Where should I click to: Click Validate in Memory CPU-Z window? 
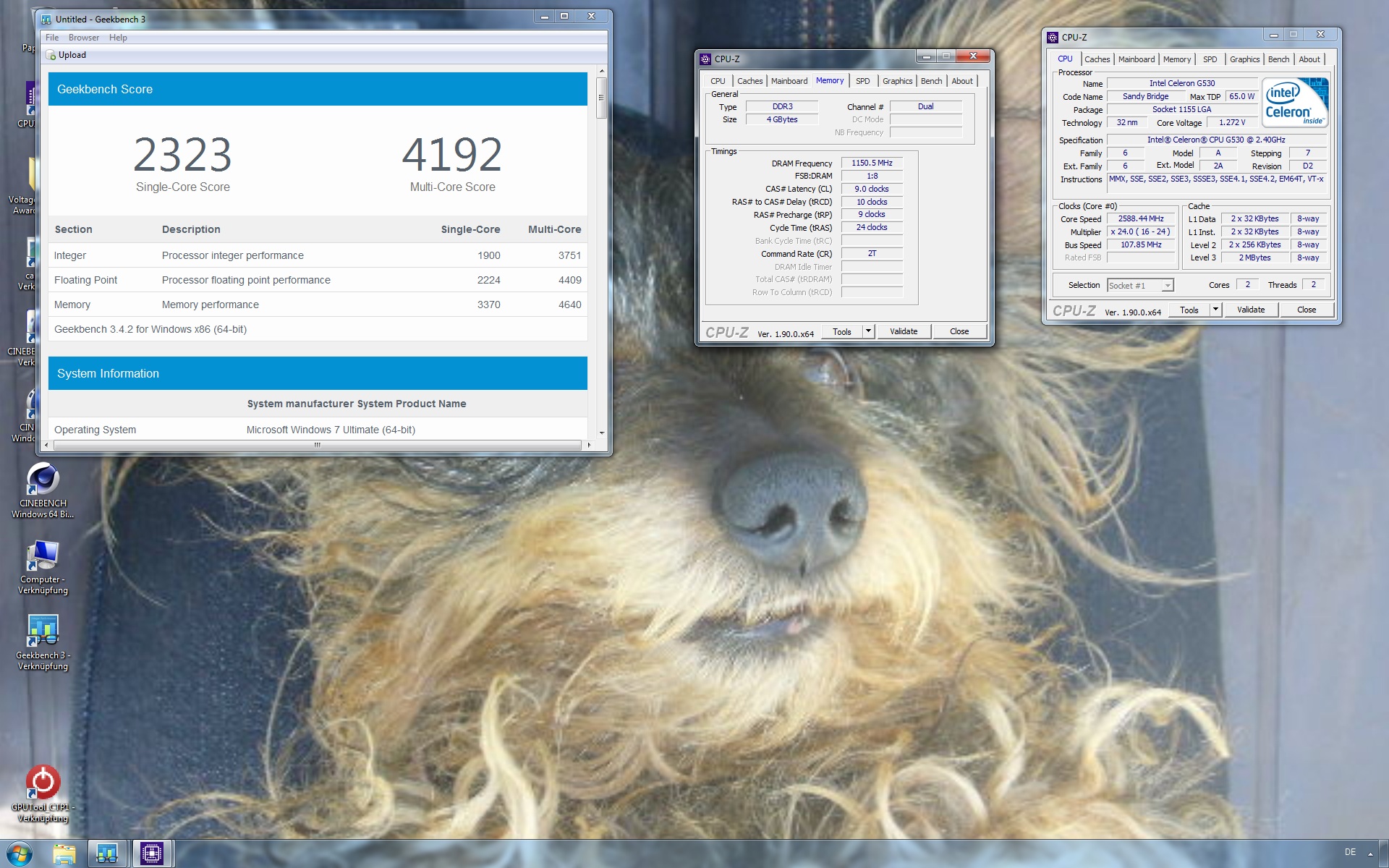coord(904,332)
